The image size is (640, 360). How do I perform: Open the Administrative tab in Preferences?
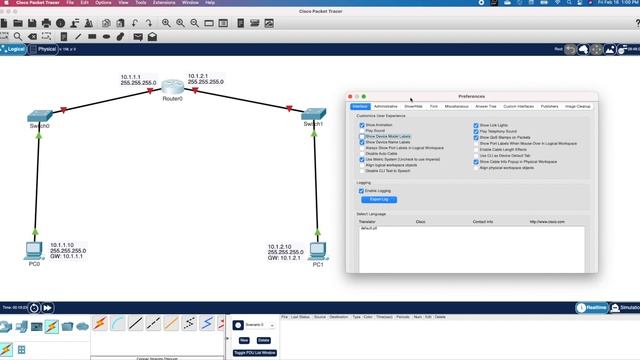386,107
